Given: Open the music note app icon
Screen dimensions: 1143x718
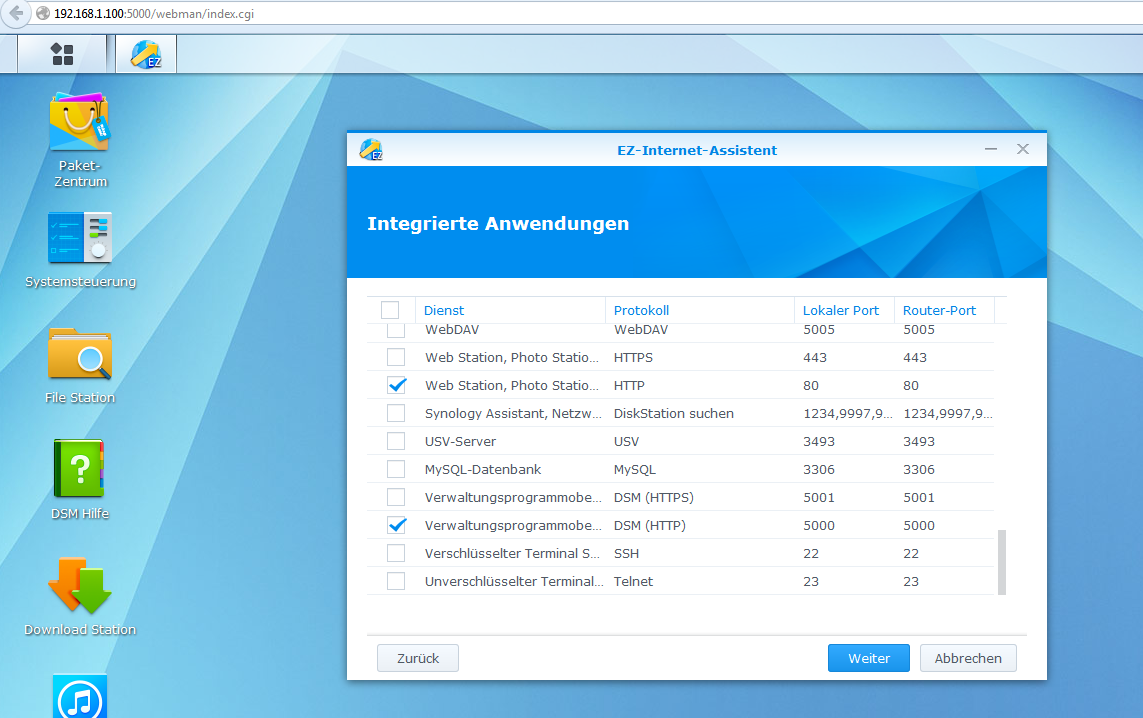Looking at the screenshot, I should tap(80, 697).
